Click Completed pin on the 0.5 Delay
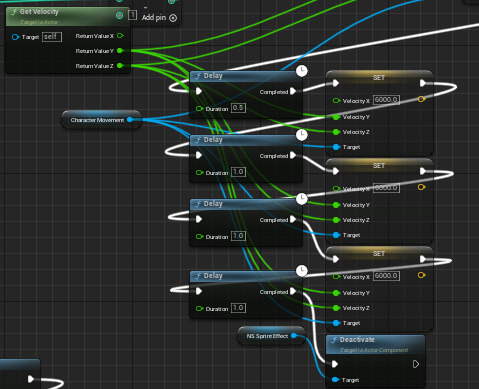Image resolution: width=479 pixels, height=389 pixels. coord(293,91)
